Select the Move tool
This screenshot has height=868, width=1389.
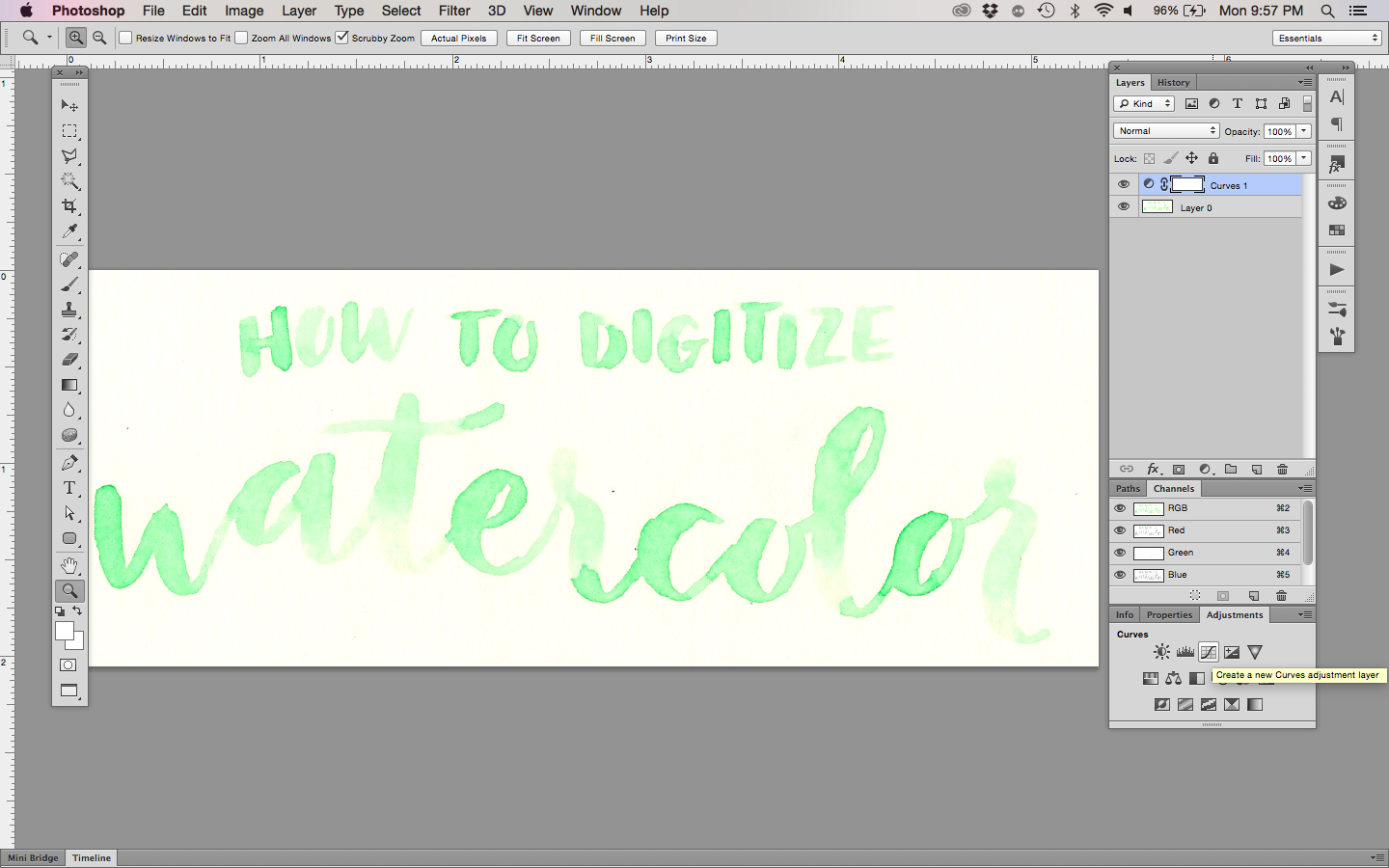pyautogui.click(x=69, y=105)
